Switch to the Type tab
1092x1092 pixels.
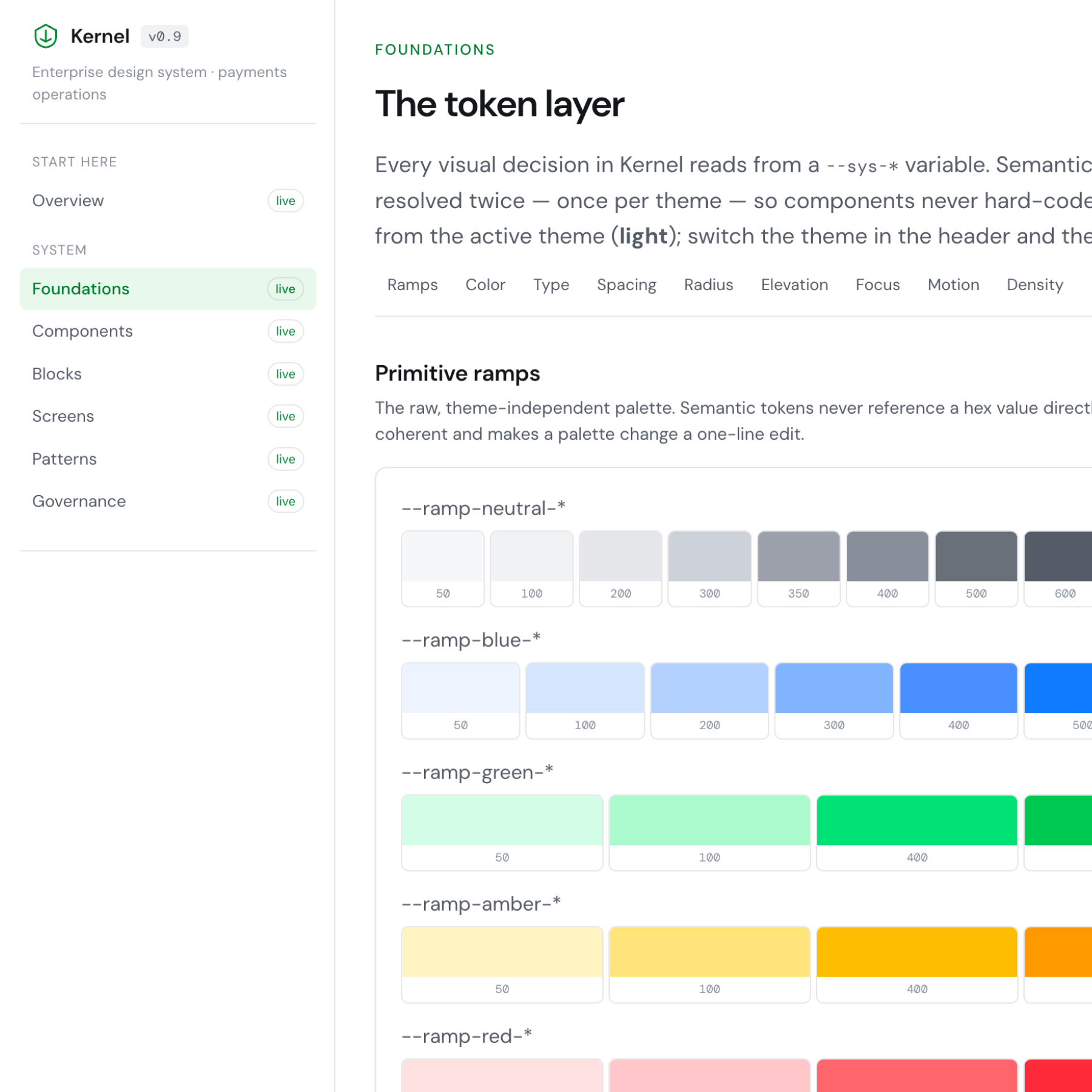click(551, 285)
